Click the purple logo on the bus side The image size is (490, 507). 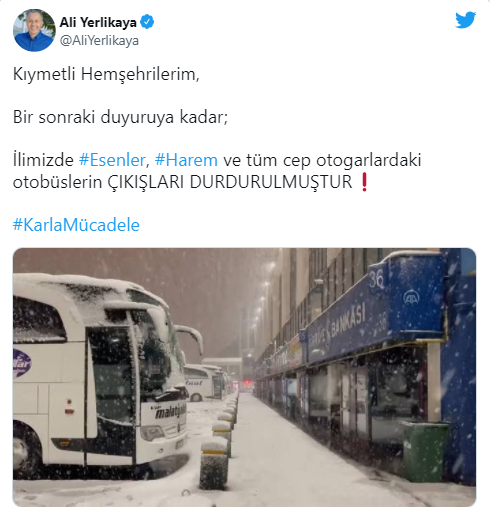tap(21, 363)
